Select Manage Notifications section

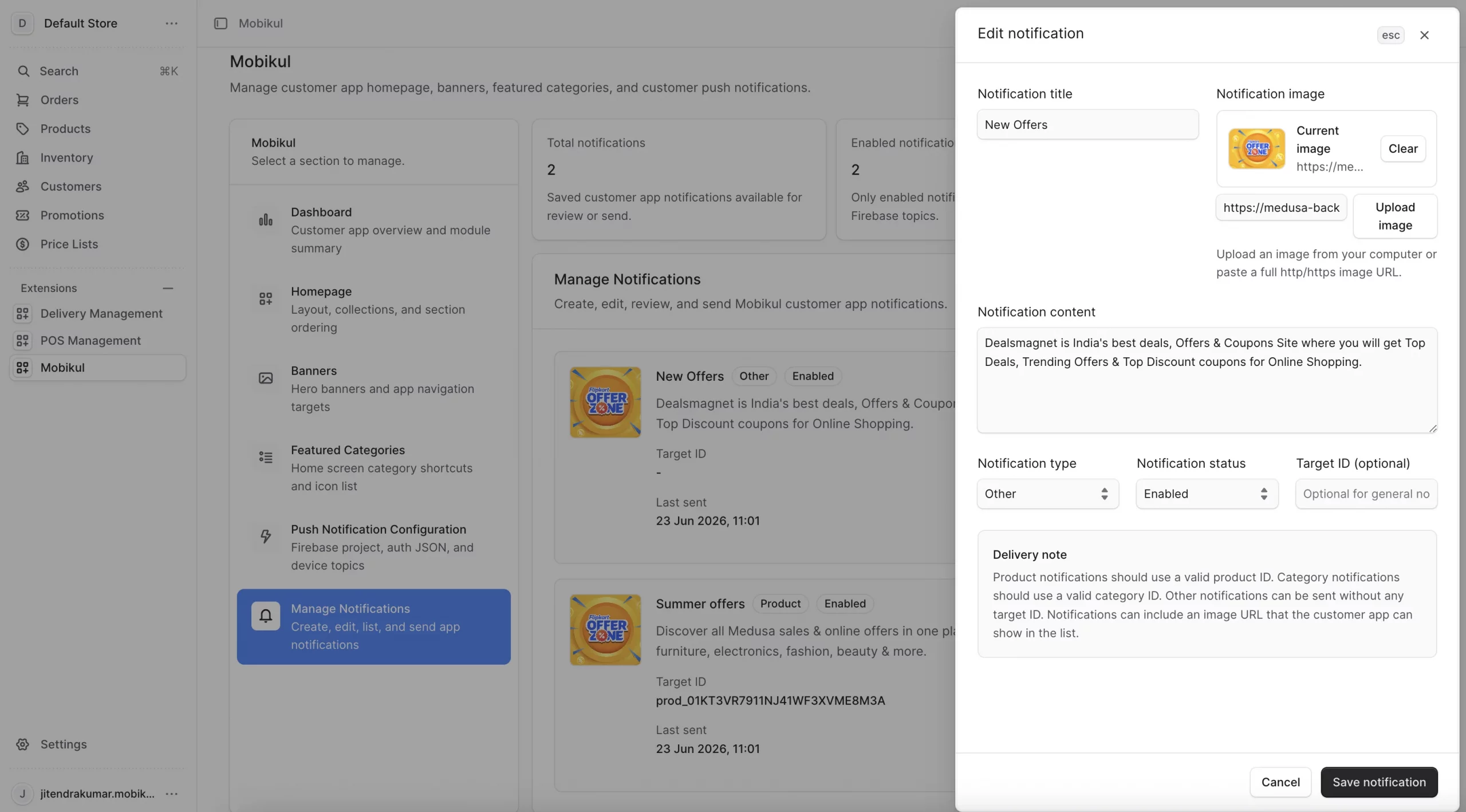[373, 626]
